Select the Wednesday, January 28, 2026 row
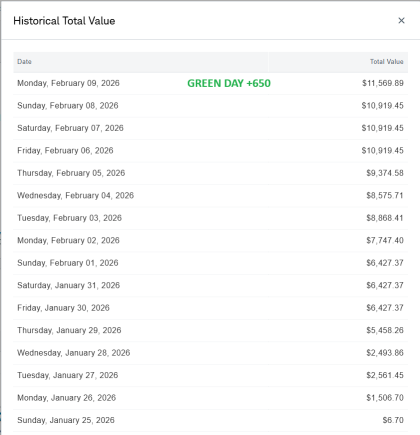420x435 pixels. click(x=211, y=353)
